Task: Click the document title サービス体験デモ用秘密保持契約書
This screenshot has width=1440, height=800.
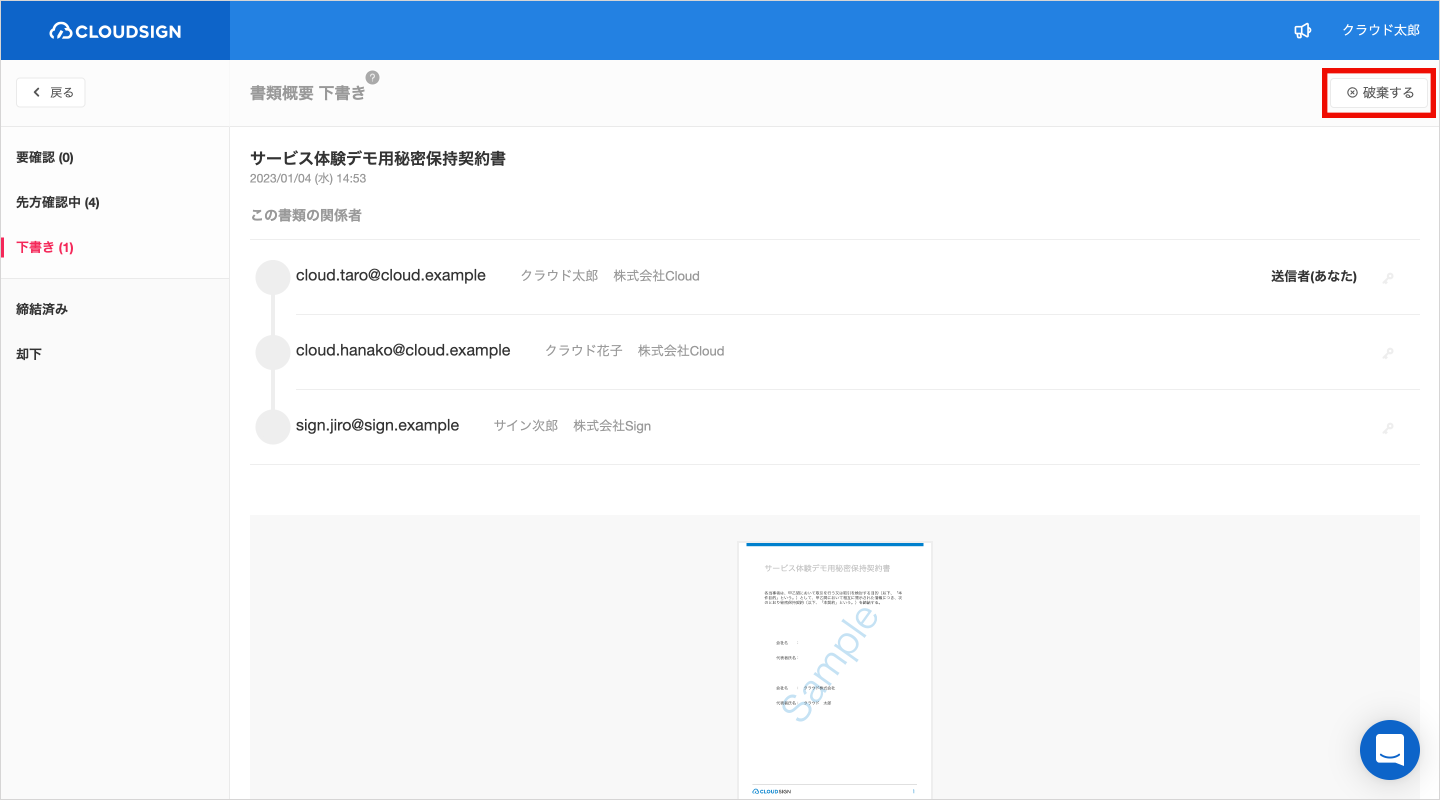Action: point(377,159)
